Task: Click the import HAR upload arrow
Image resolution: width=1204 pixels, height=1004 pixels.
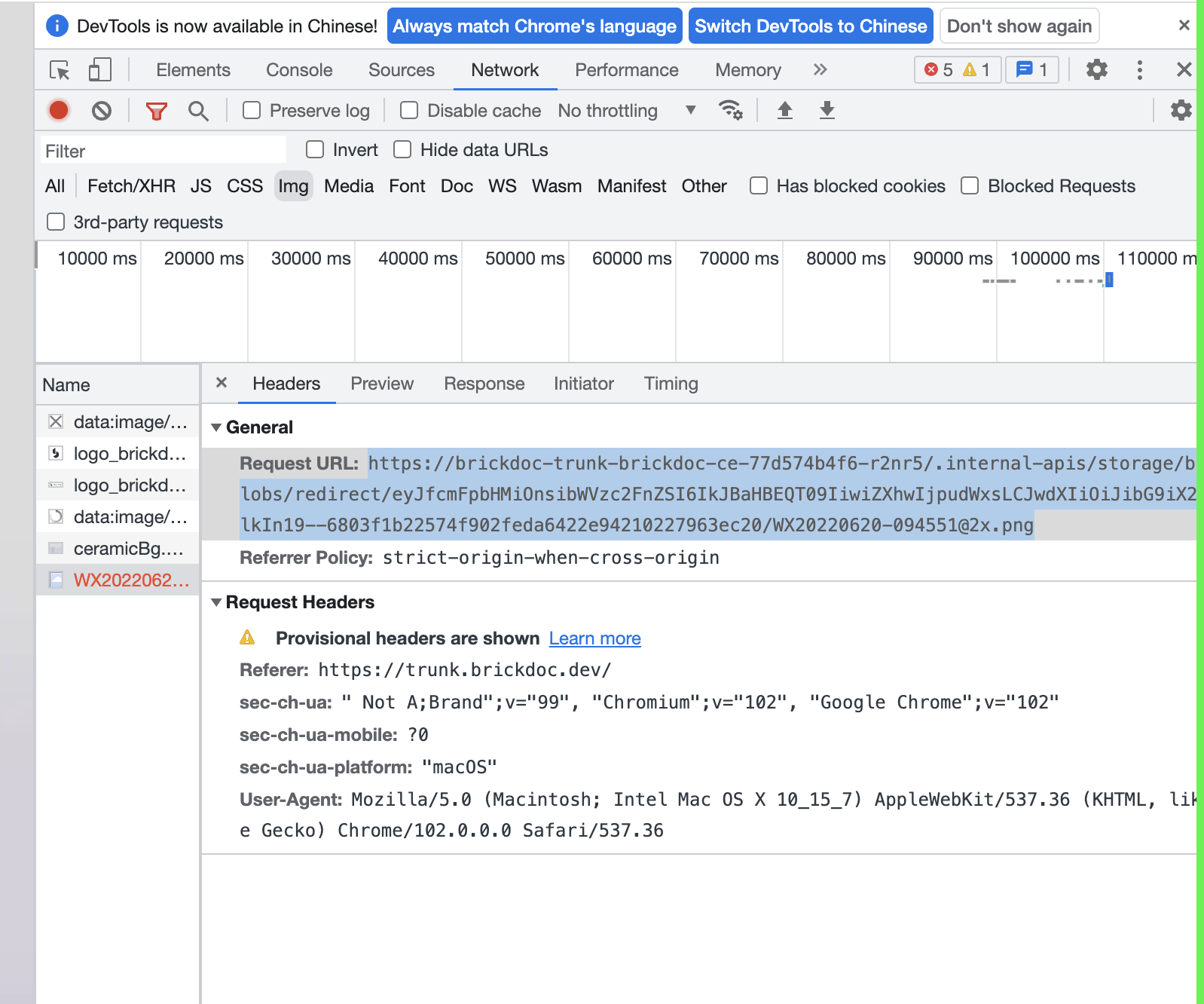Action: click(x=785, y=110)
